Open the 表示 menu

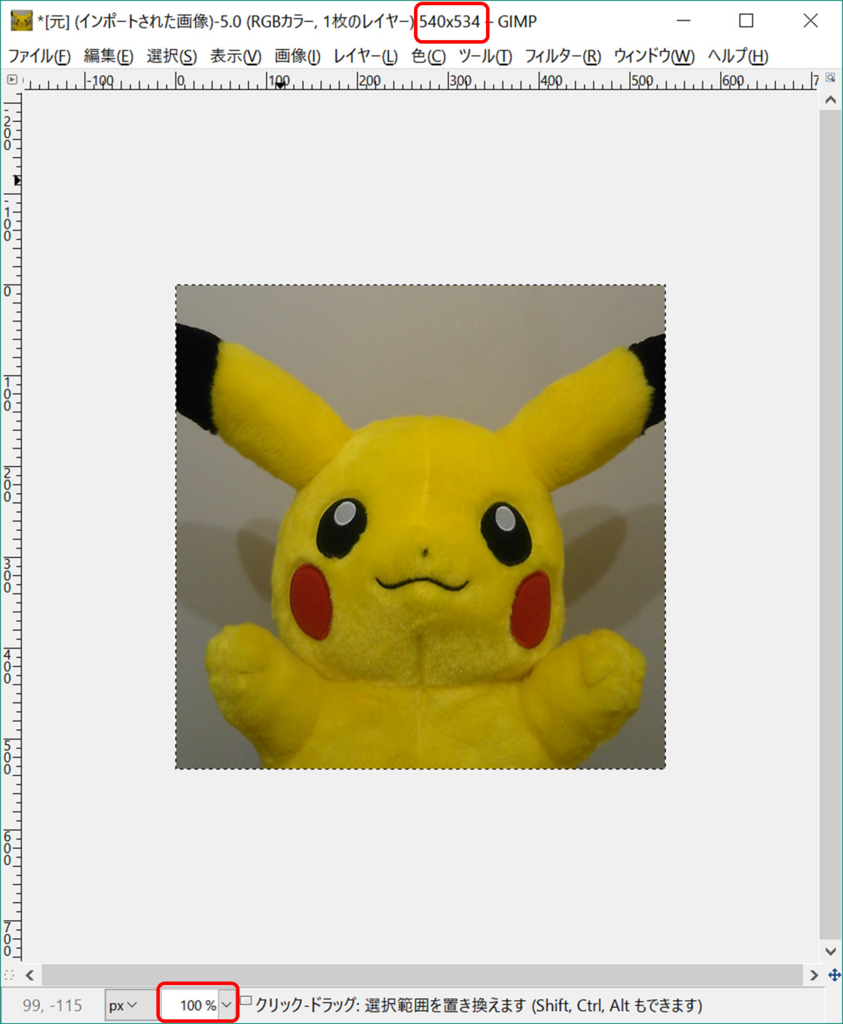click(236, 56)
